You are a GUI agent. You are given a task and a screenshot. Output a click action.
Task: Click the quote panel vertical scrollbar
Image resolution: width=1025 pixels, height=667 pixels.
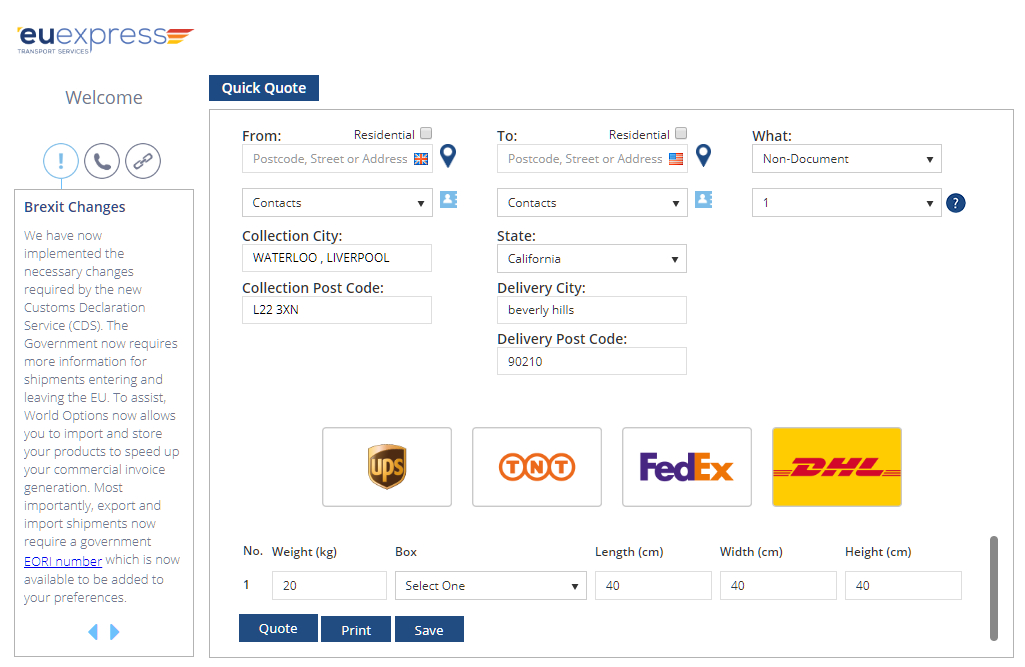pos(993,587)
